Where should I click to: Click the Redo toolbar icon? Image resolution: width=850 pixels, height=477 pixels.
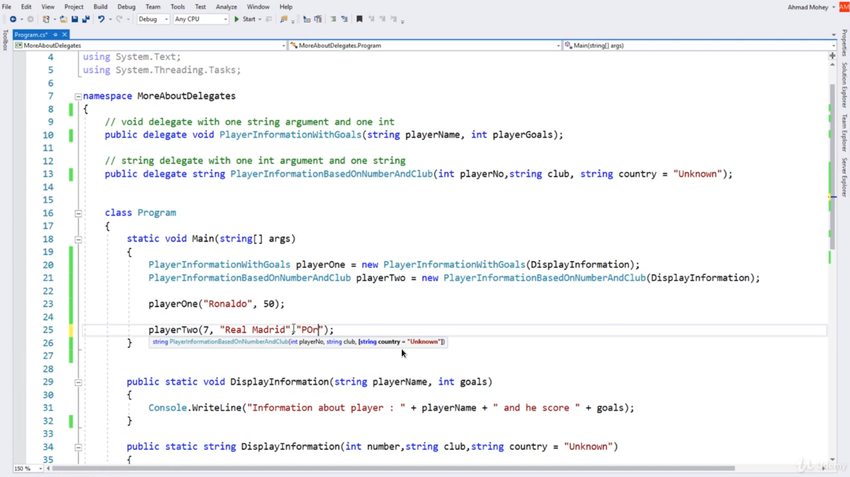pyautogui.click(x=119, y=19)
